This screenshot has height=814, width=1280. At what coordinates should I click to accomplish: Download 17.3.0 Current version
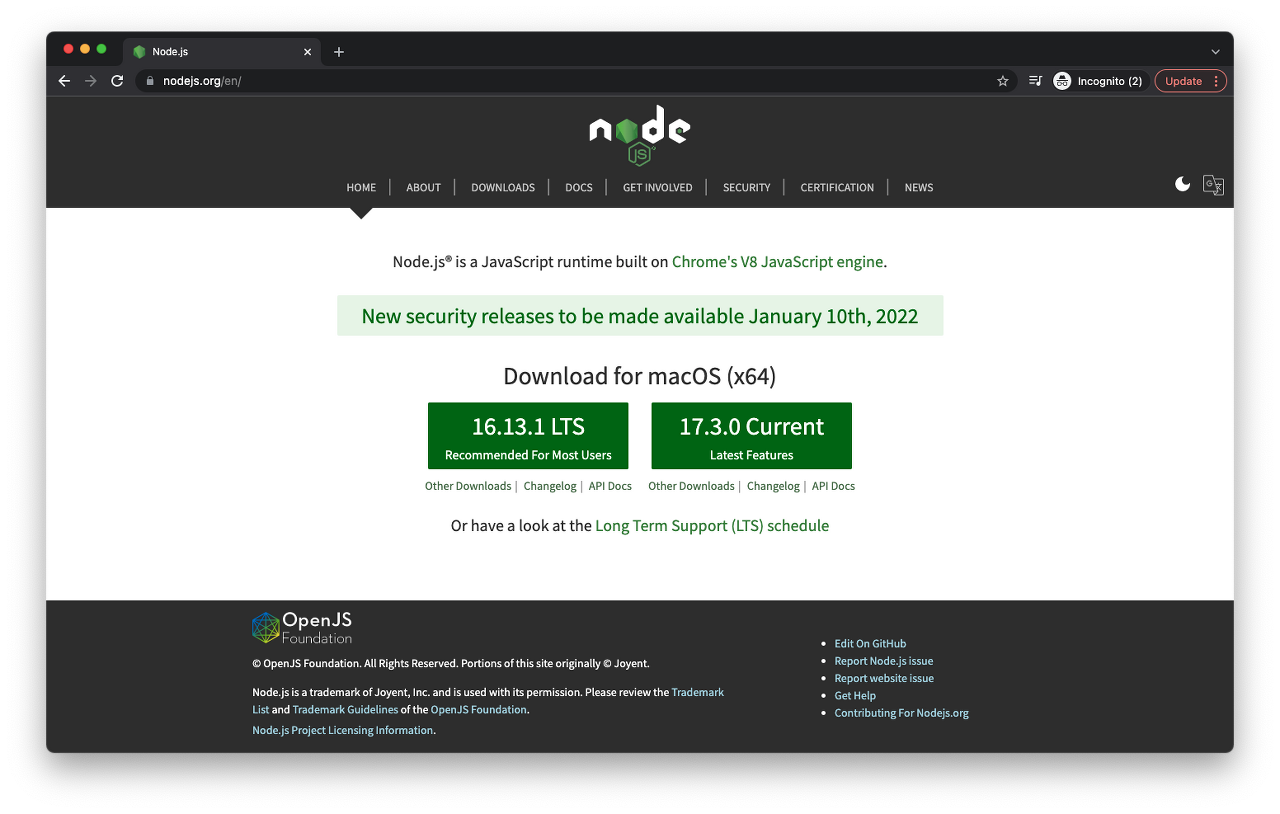[752, 436]
